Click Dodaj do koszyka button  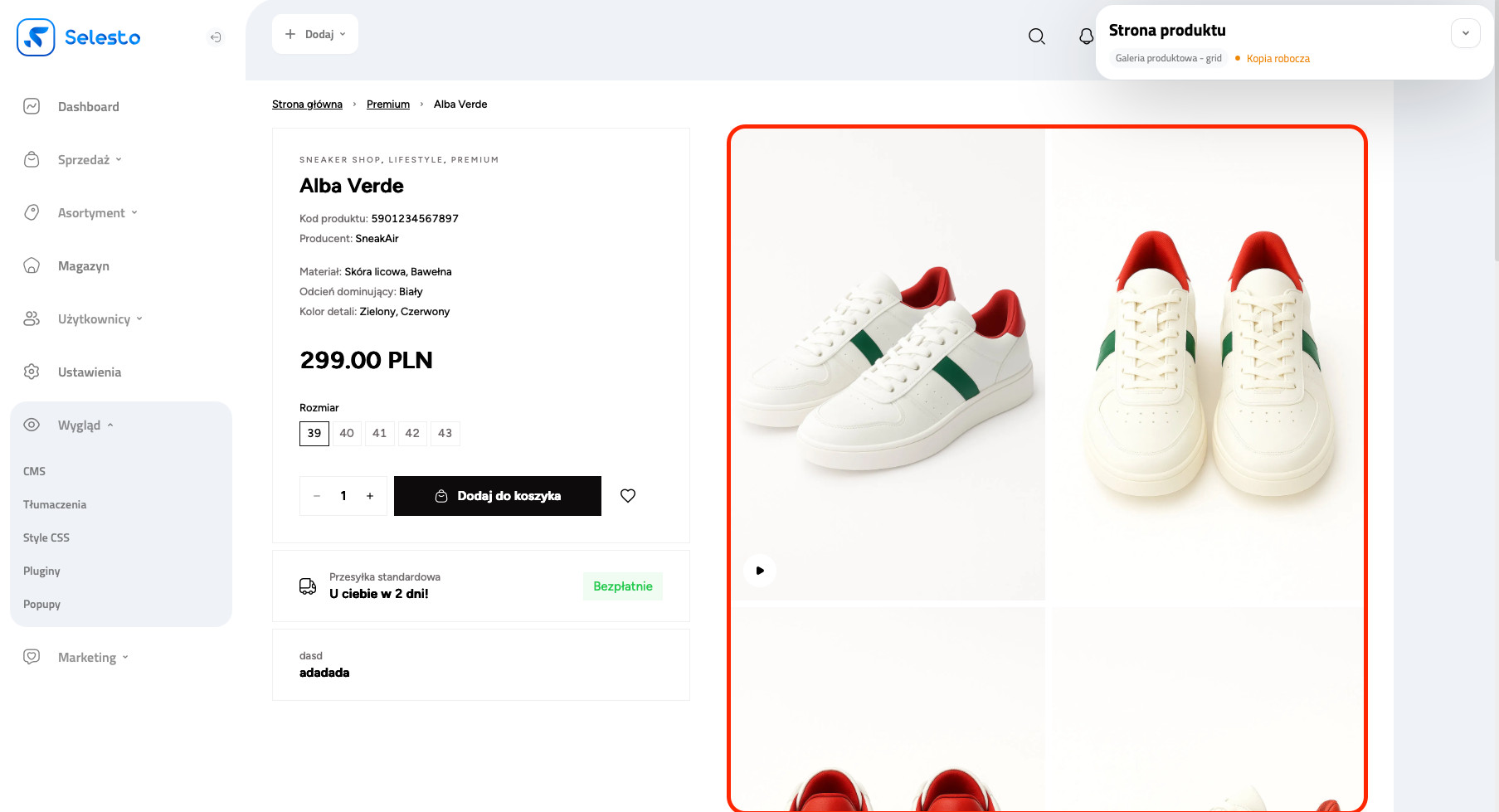pyautogui.click(x=498, y=496)
